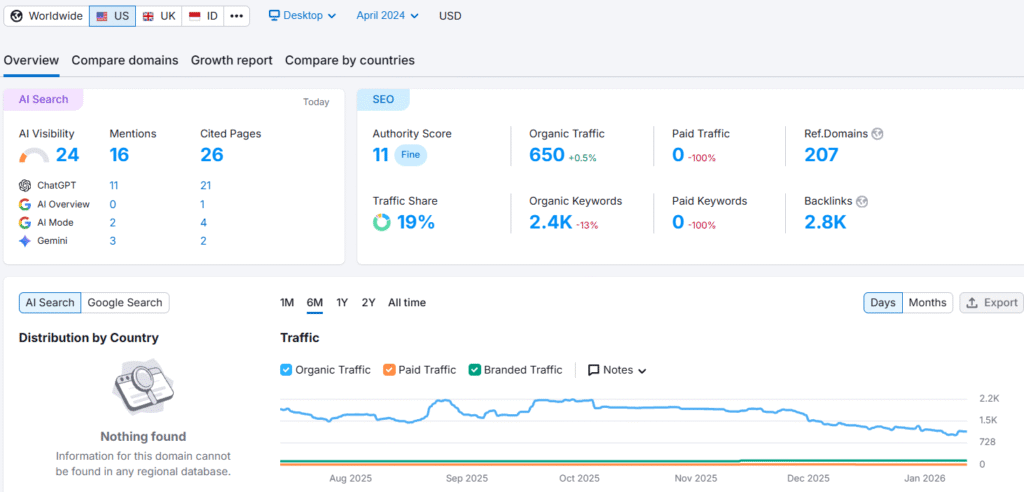Click the AI Visibility gauge icon

(x=34, y=156)
